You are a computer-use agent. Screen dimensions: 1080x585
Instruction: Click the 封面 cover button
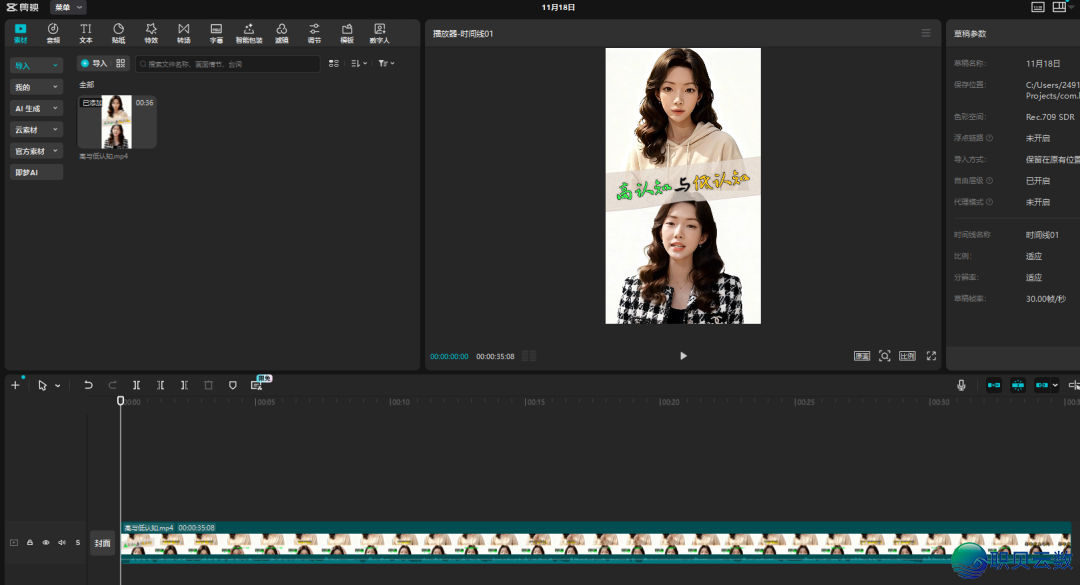[x=102, y=543]
